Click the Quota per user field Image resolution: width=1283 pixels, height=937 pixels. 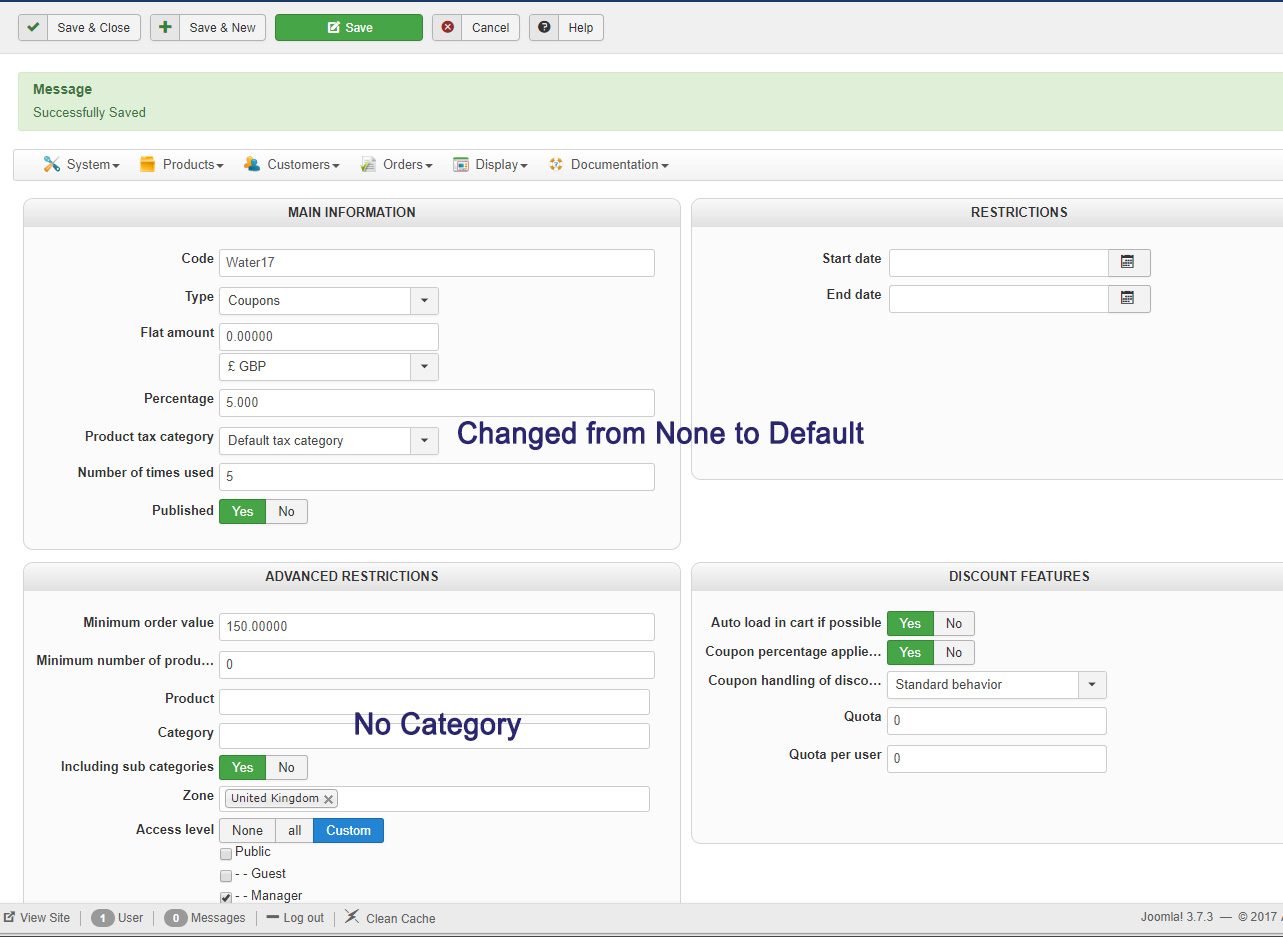[996, 758]
